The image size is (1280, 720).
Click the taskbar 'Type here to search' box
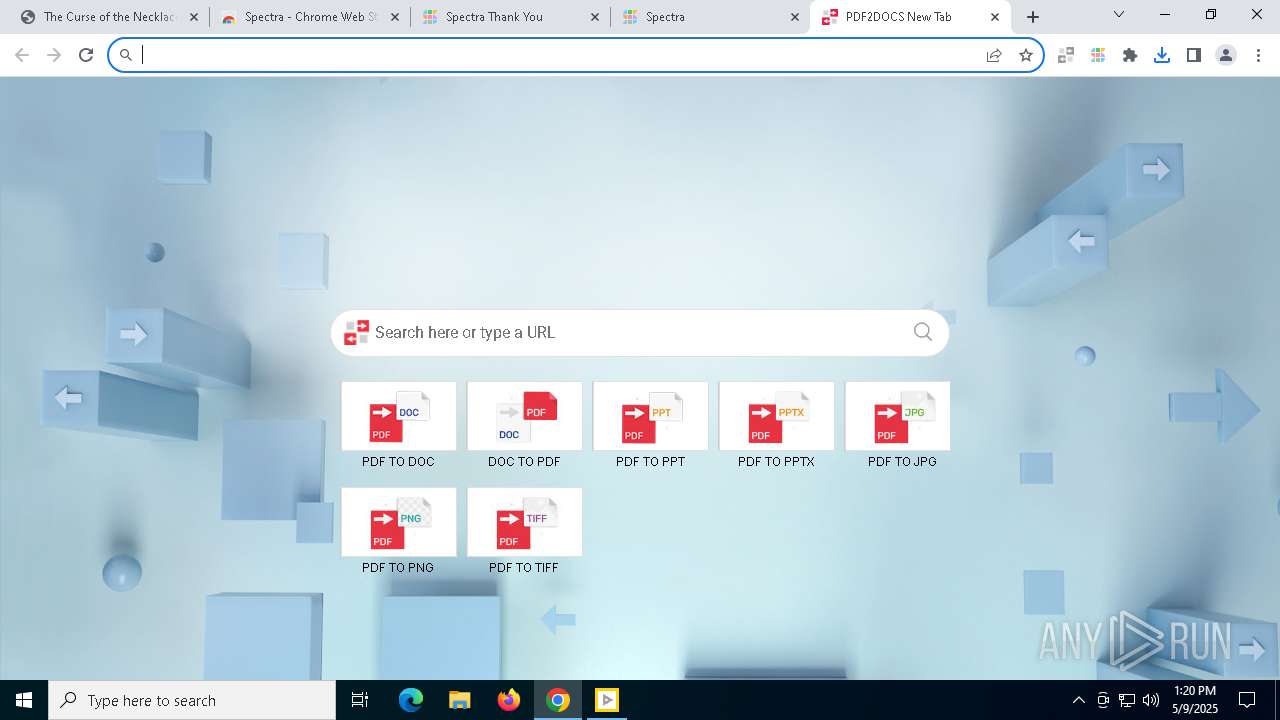point(192,700)
